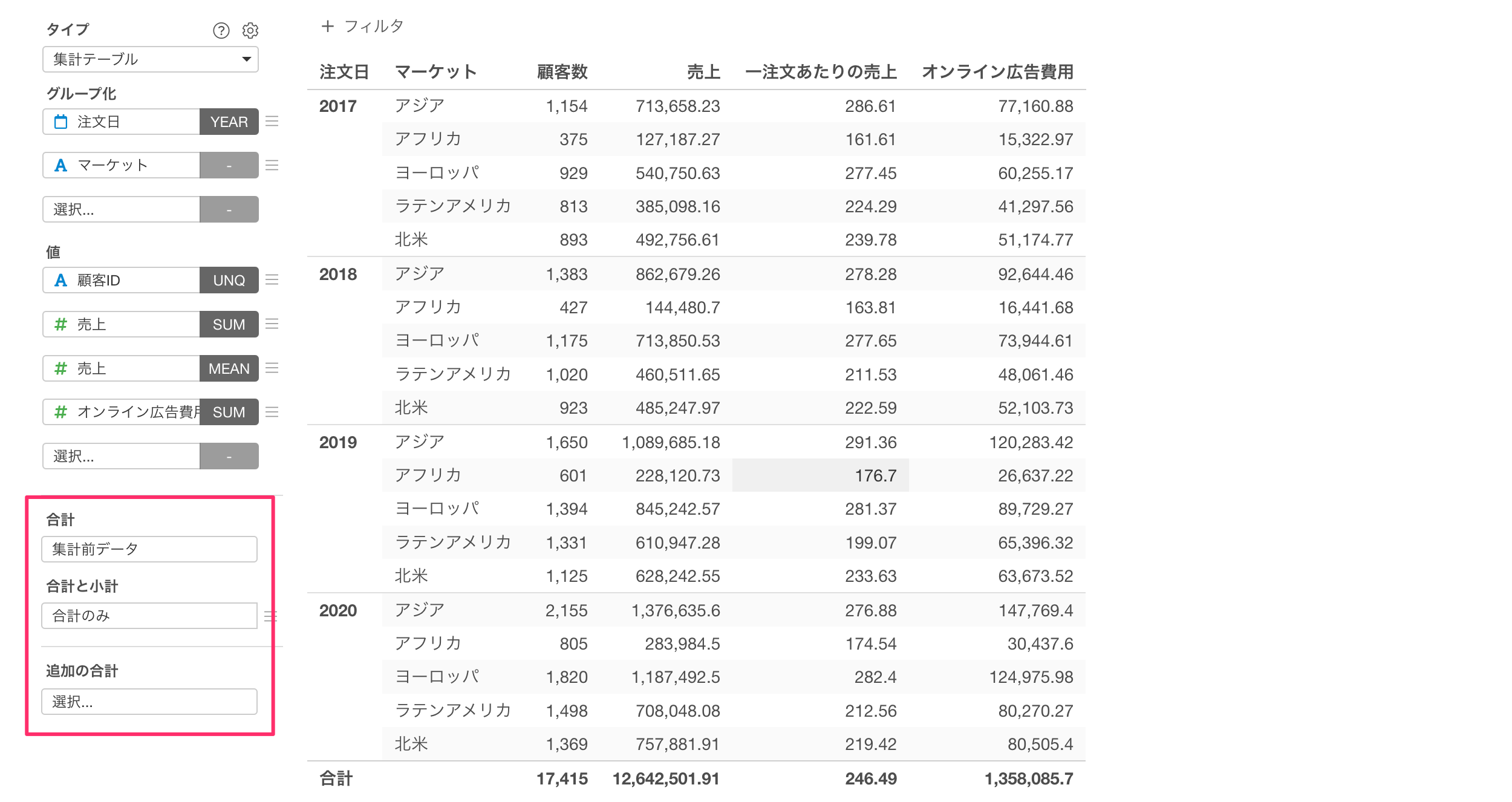Screen dimensions: 1512x802
Task: Open the 合計 集計前データ selector
Action: [149, 549]
